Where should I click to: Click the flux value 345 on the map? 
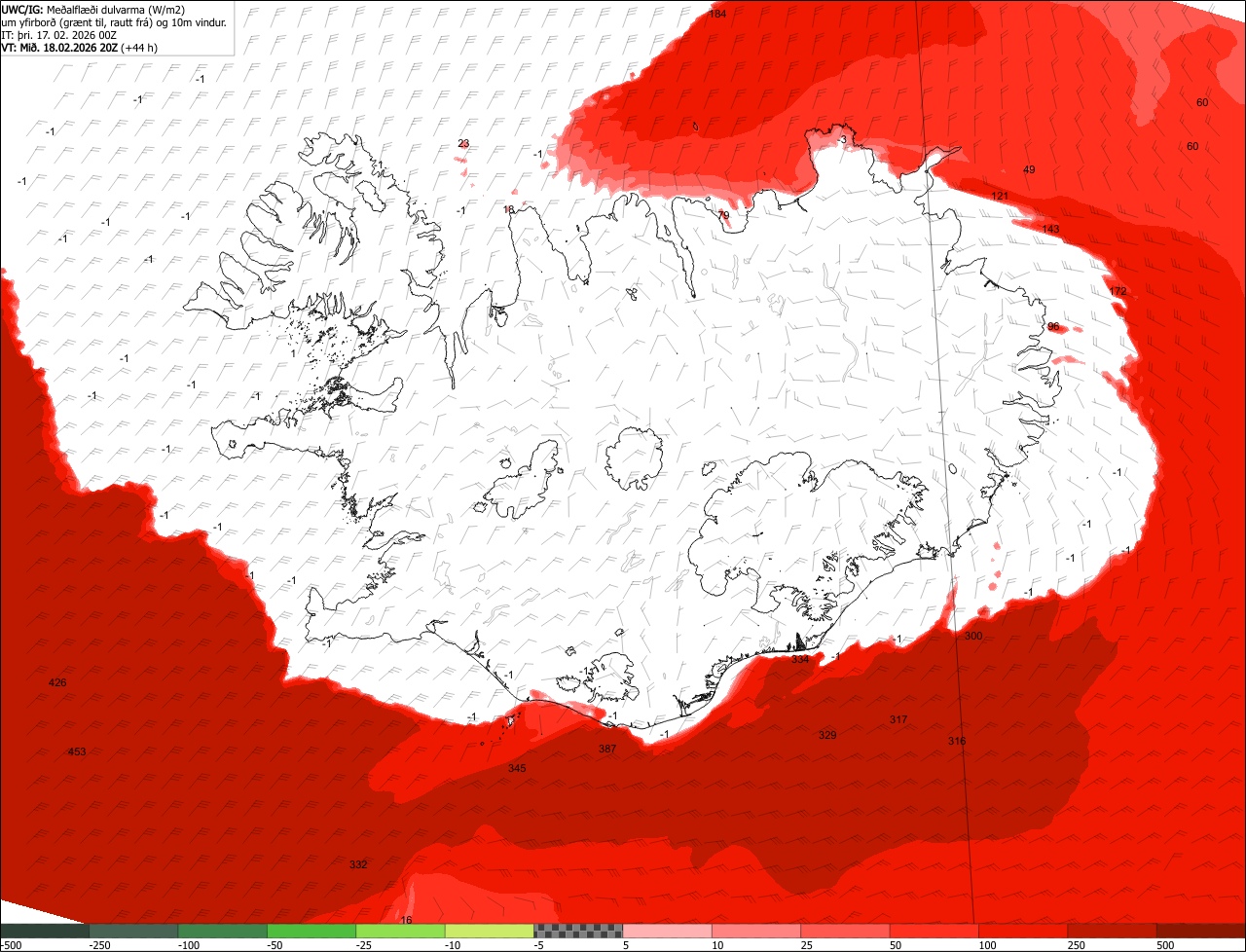517,768
